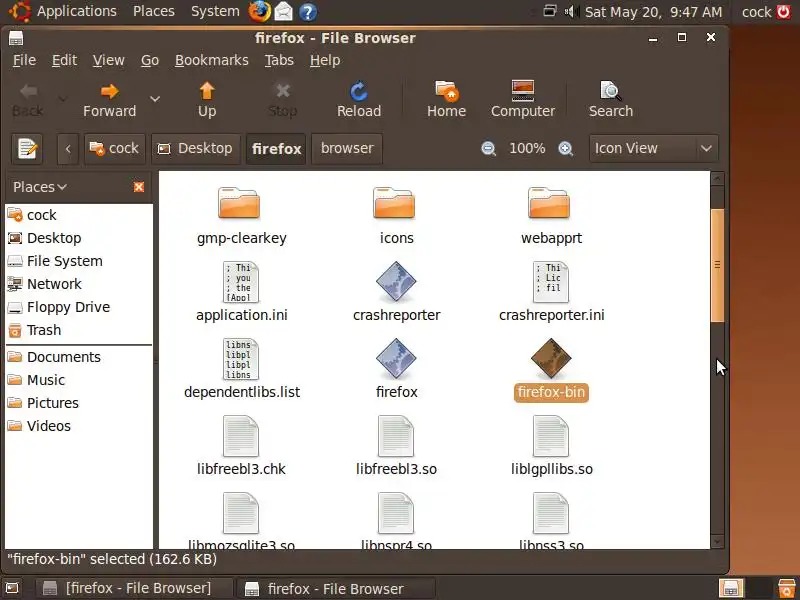Switch to the bracketed firefox taskbar window
The height and width of the screenshot is (600, 800).
click(134, 588)
